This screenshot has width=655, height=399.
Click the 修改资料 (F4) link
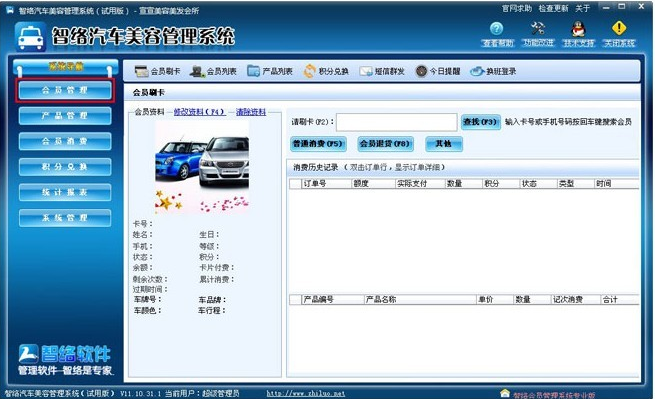coord(200,112)
